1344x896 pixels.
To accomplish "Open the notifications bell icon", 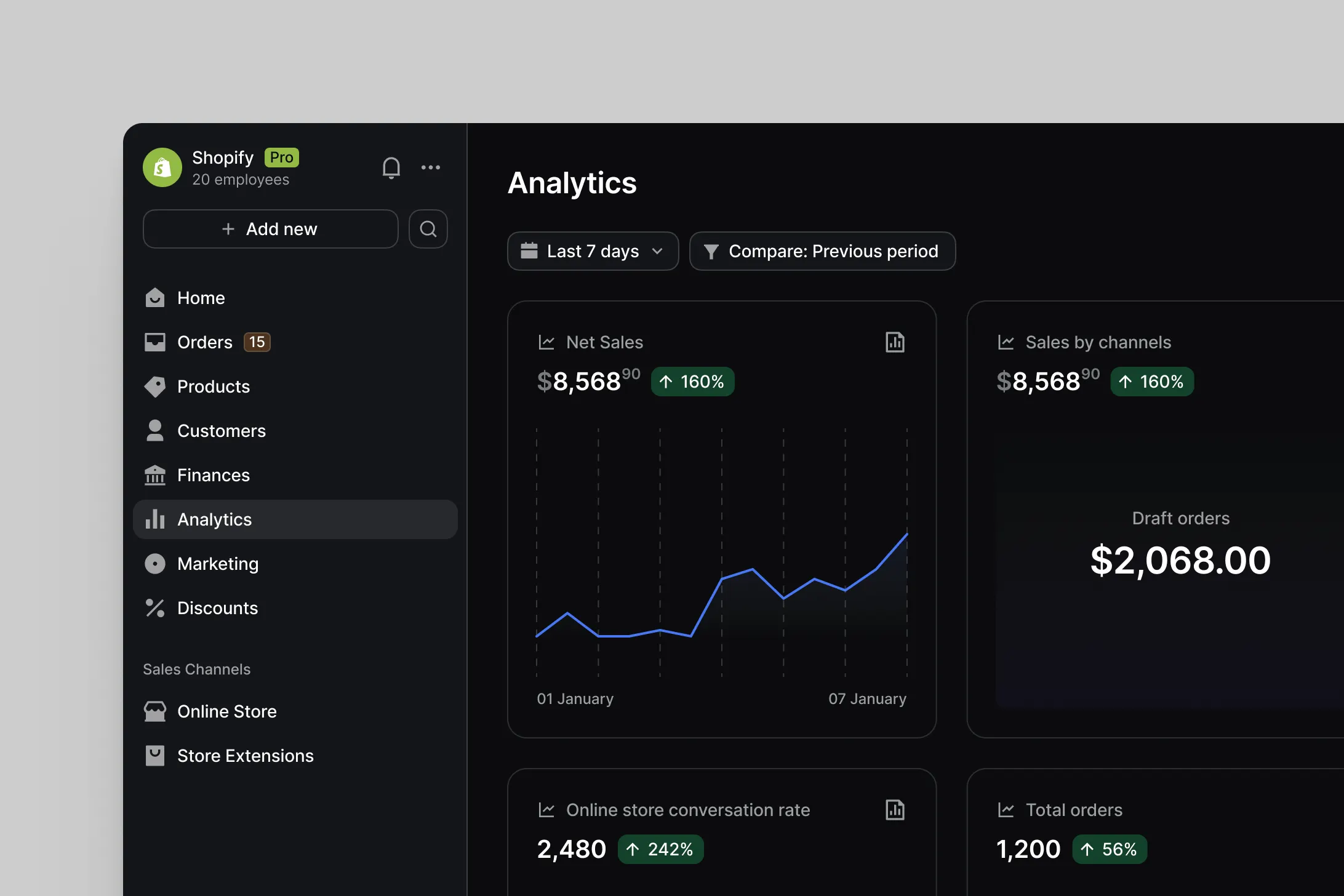I will coord(391,167).
